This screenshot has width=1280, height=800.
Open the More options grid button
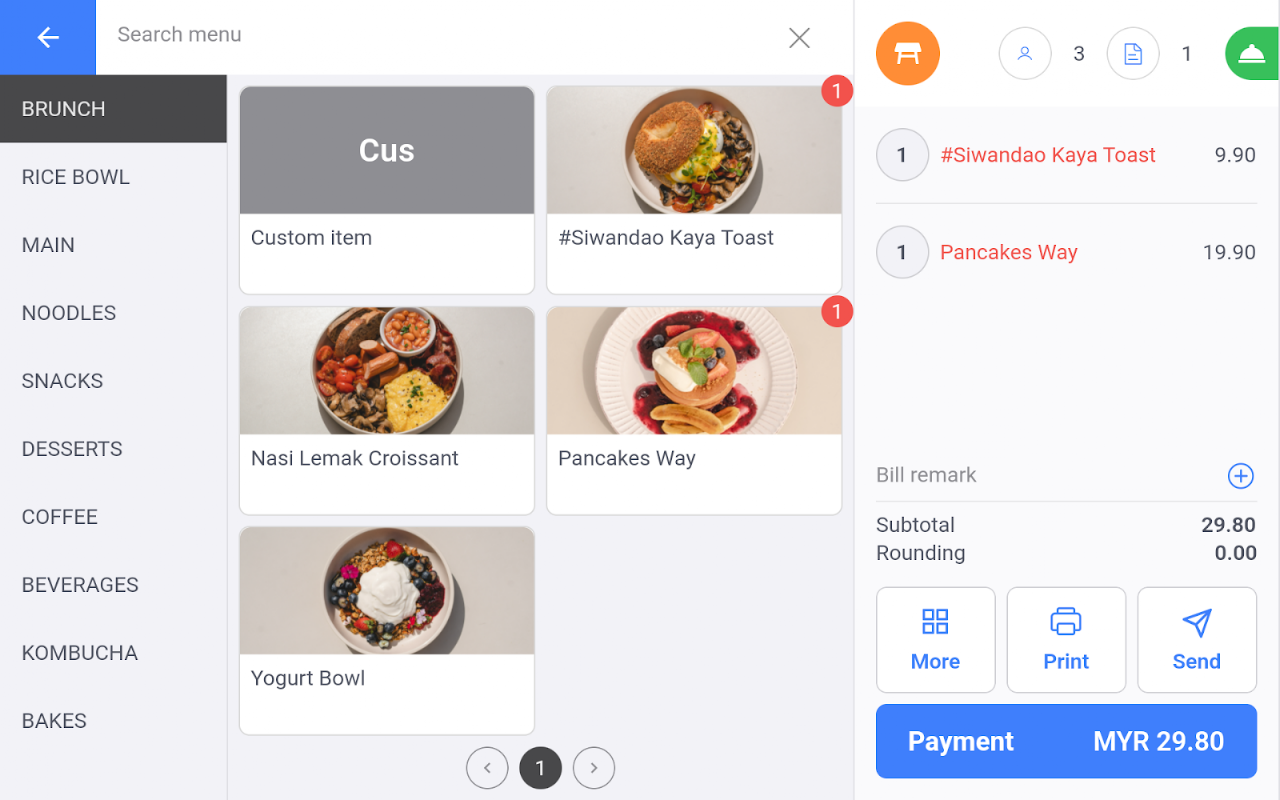(x=936, y=640)
